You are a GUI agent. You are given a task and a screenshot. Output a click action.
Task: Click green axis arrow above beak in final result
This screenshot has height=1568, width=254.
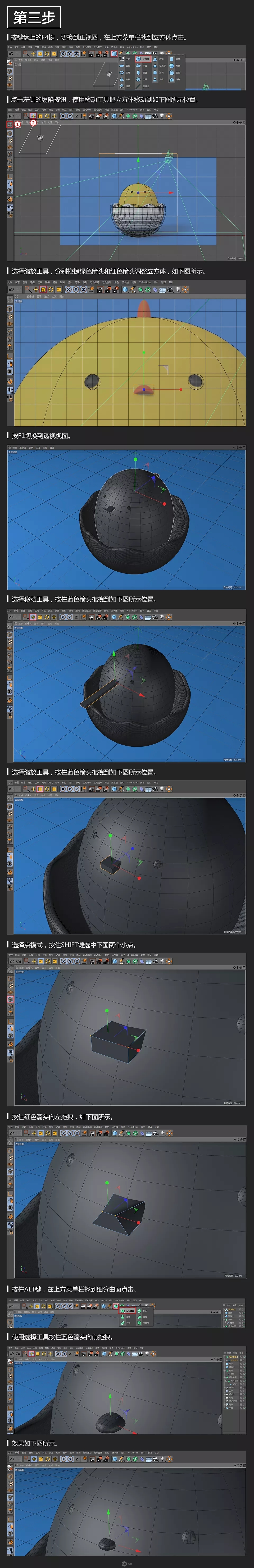coord(108,1512)
